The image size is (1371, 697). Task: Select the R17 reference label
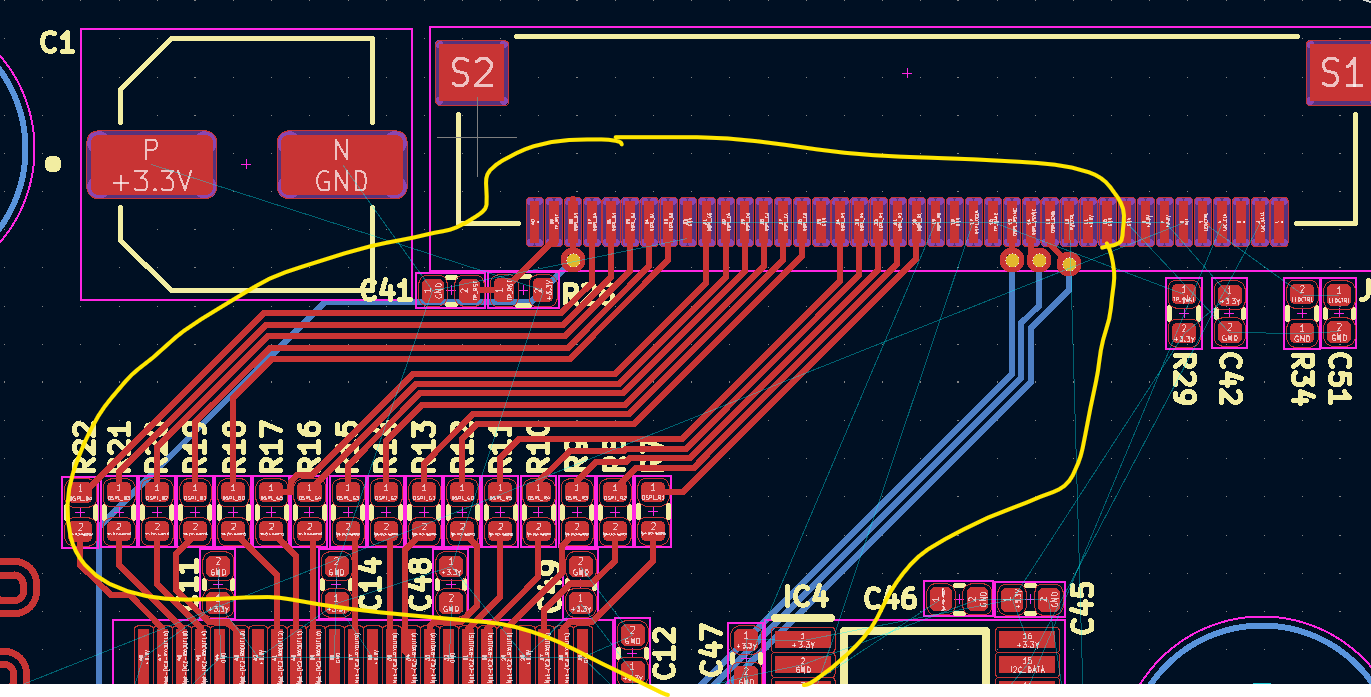coord(271,446)
